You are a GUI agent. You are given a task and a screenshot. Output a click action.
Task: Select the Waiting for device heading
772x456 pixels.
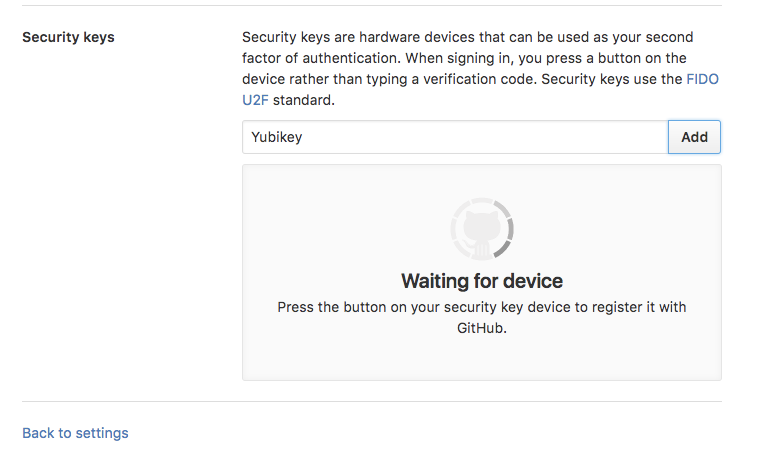coord(481,281)
